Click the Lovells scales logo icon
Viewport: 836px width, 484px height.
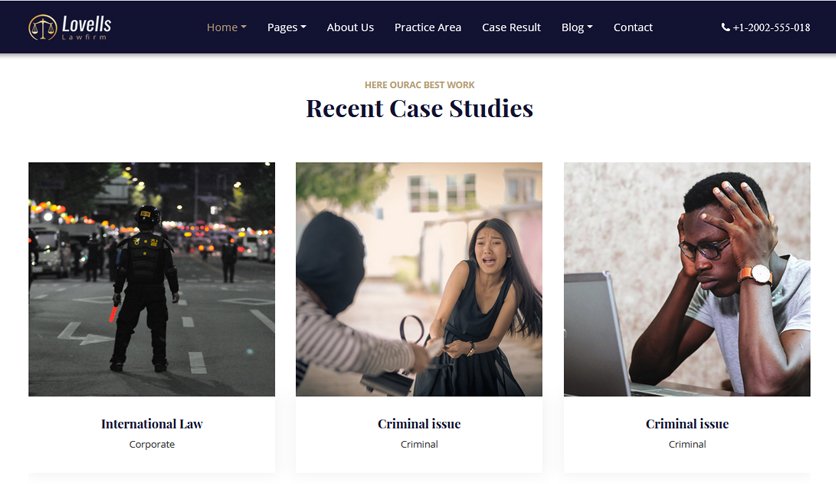pyautogui.click(x=43, y=27)
